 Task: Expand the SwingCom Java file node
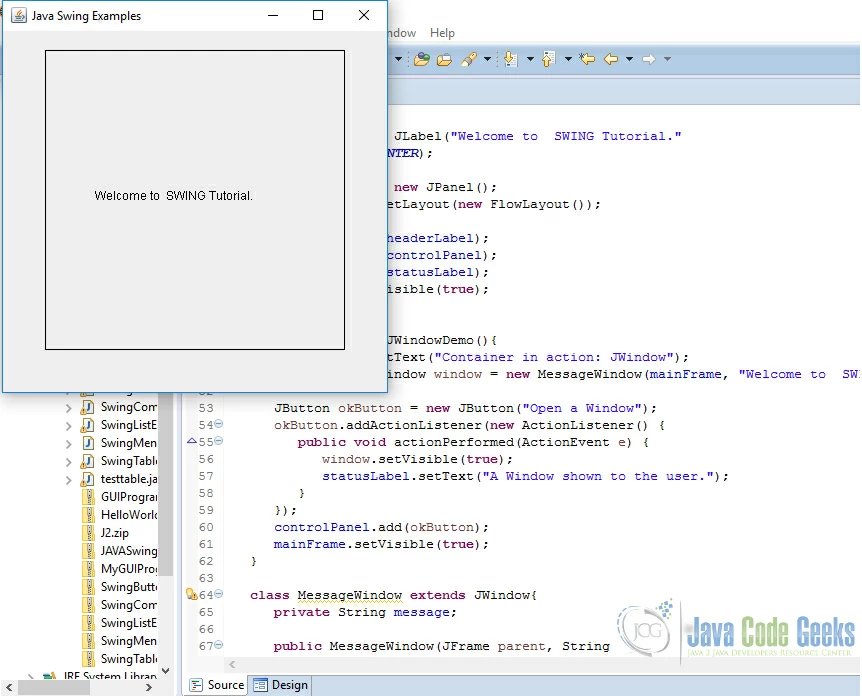point(68,408)
